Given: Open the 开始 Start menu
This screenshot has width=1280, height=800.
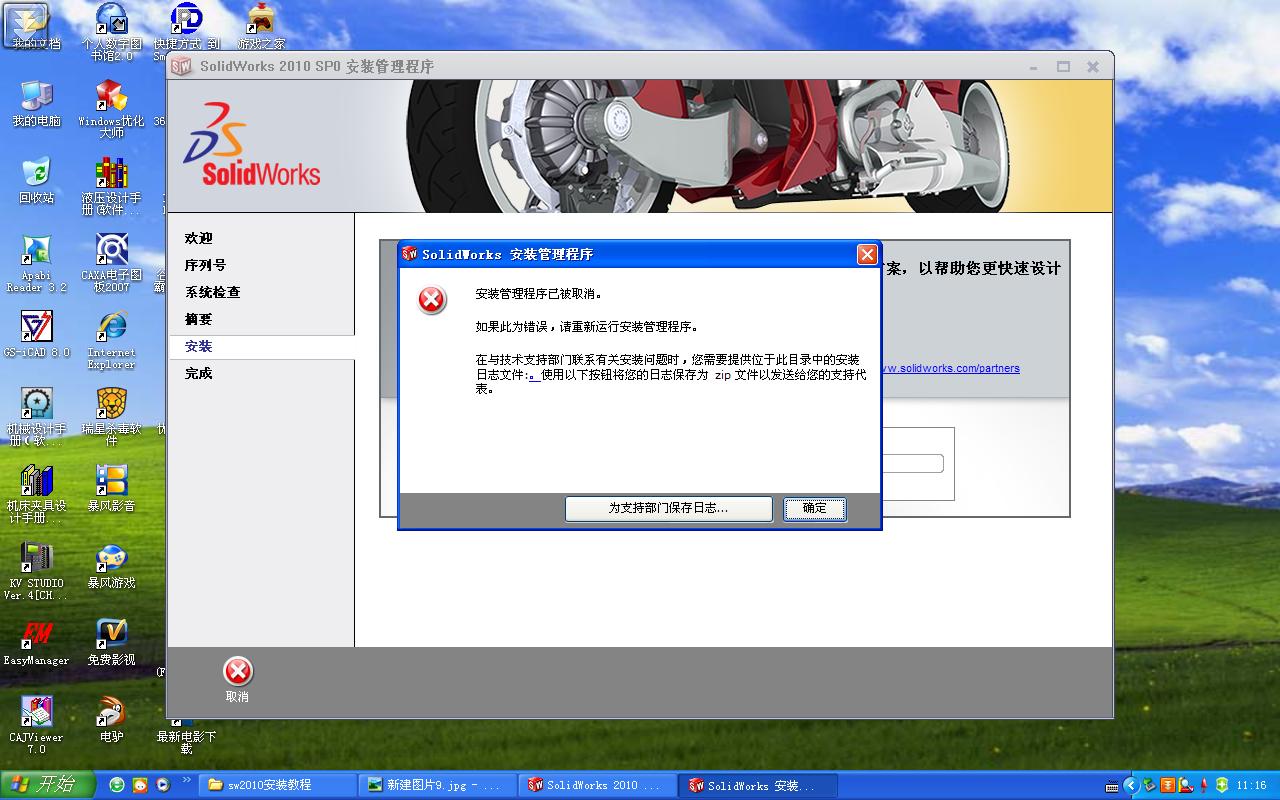Looking at the screenshot, I should pyautogui.click(x=47, y=785).
